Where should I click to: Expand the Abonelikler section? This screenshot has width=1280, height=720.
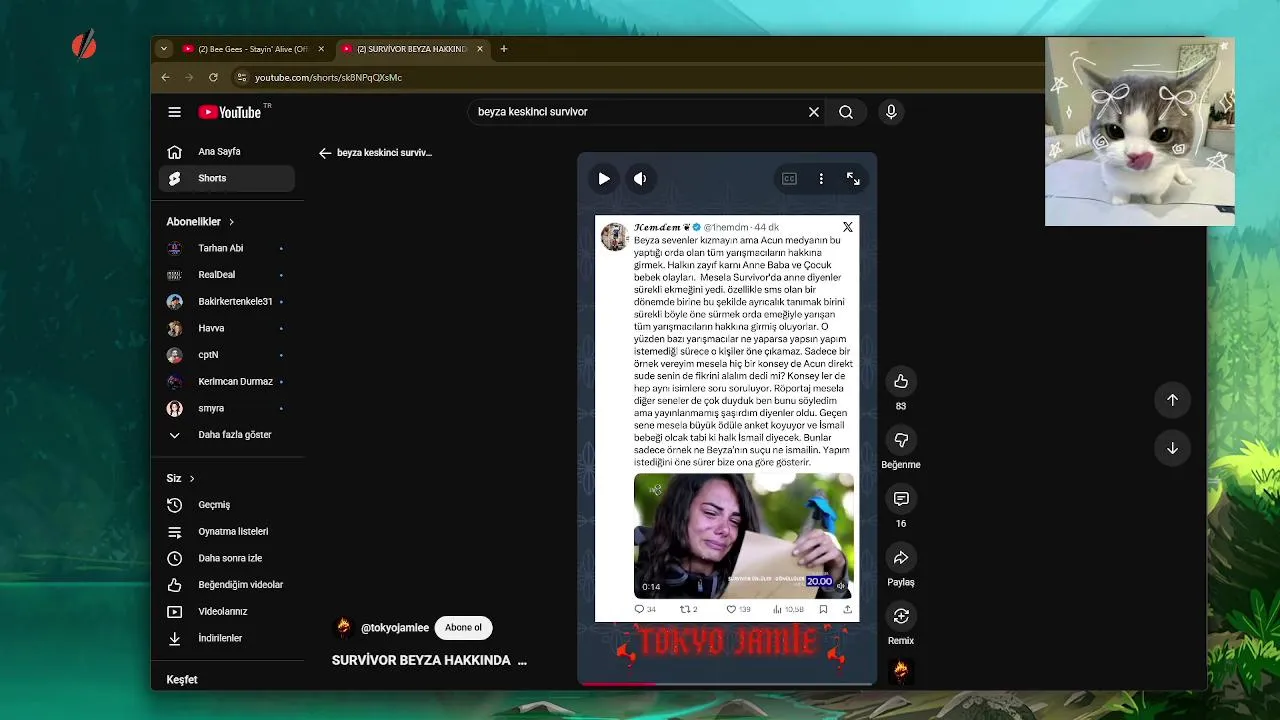click(200, 222)
